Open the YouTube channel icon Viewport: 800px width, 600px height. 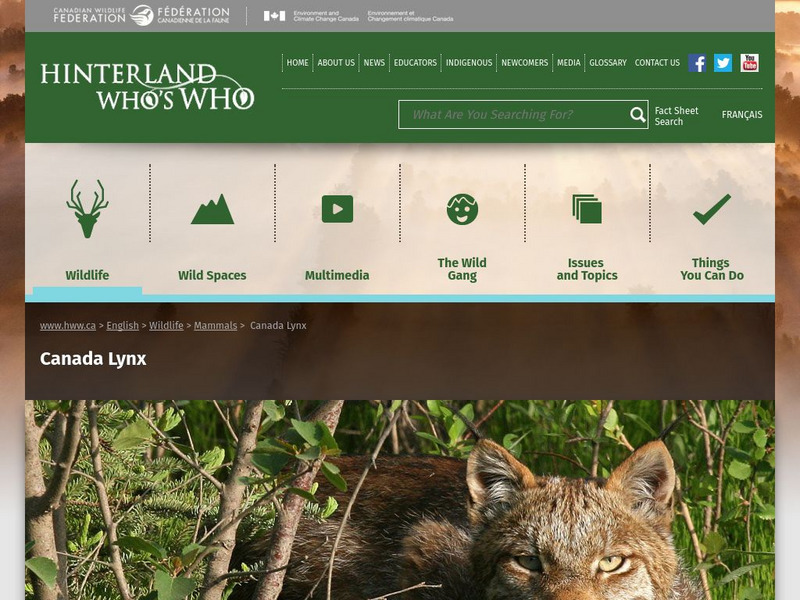[749, 62]
